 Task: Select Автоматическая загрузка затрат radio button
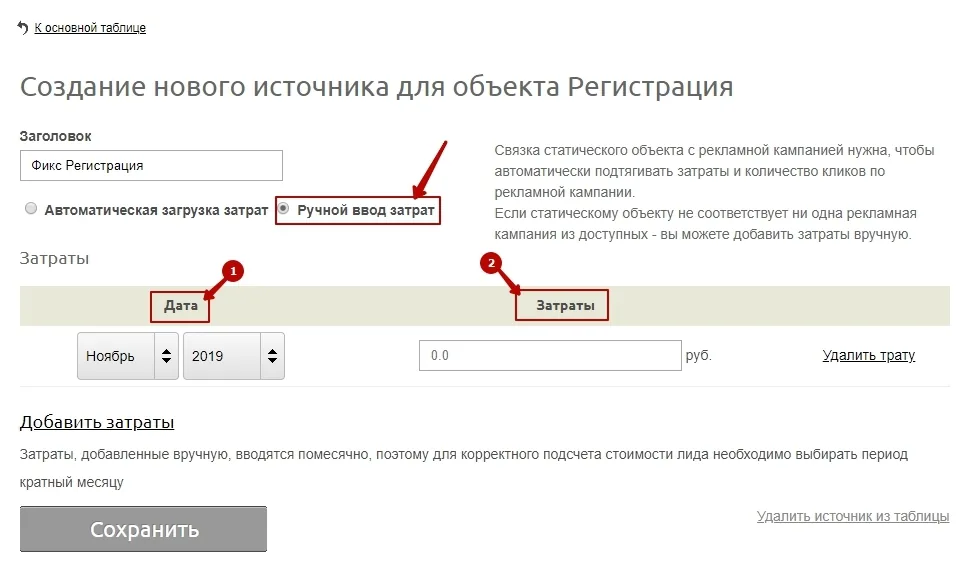point(31,209)
